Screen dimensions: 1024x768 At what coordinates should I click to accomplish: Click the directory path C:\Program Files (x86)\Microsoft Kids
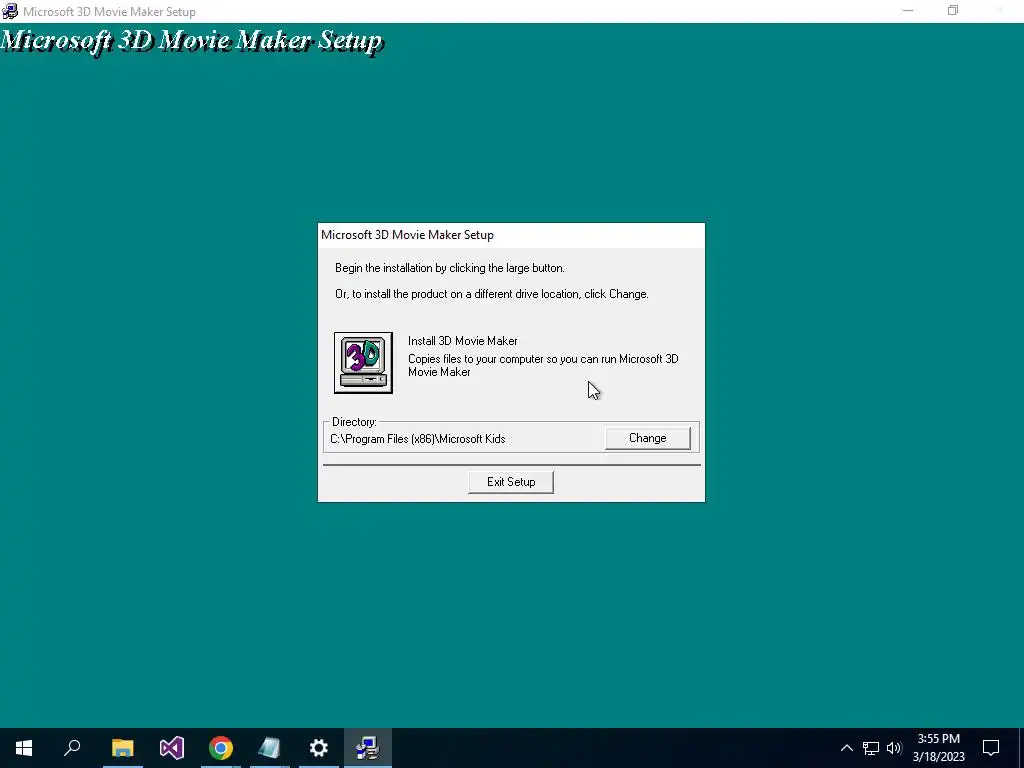pos(417,439)
